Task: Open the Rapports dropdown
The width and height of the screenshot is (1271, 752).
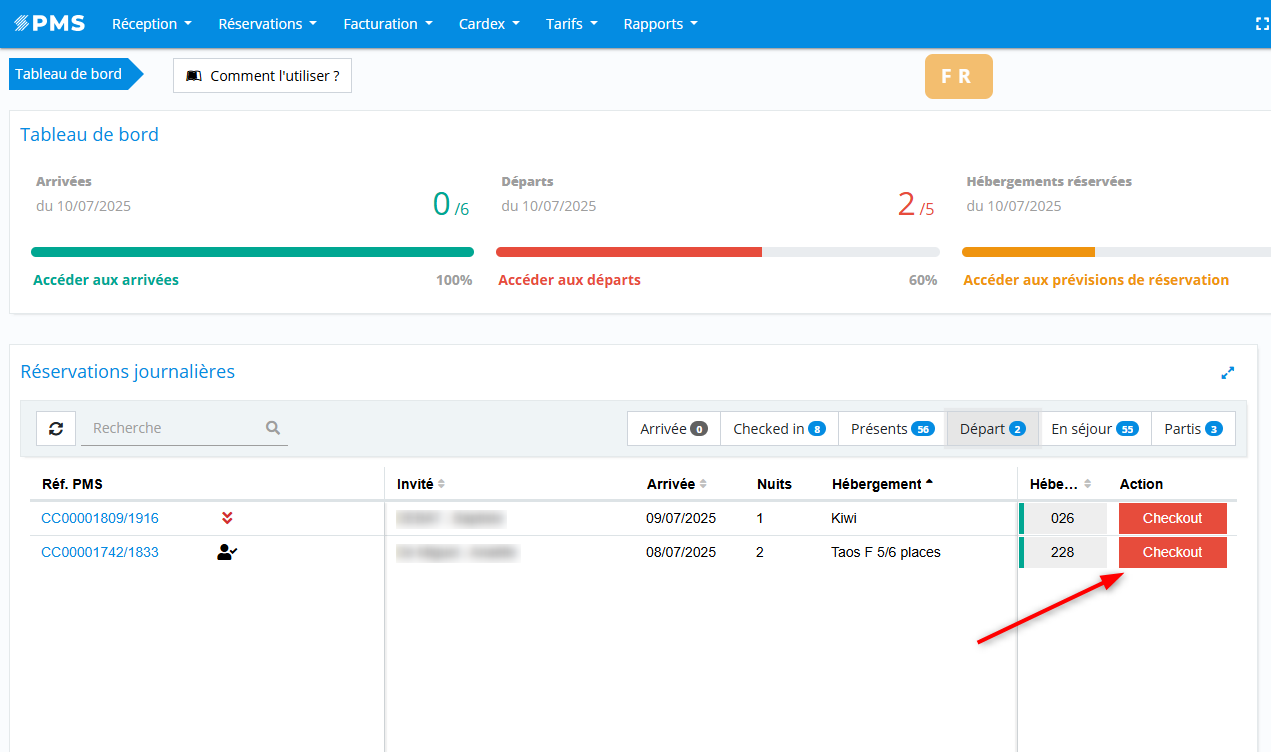Action: click(x=660, y=24)
